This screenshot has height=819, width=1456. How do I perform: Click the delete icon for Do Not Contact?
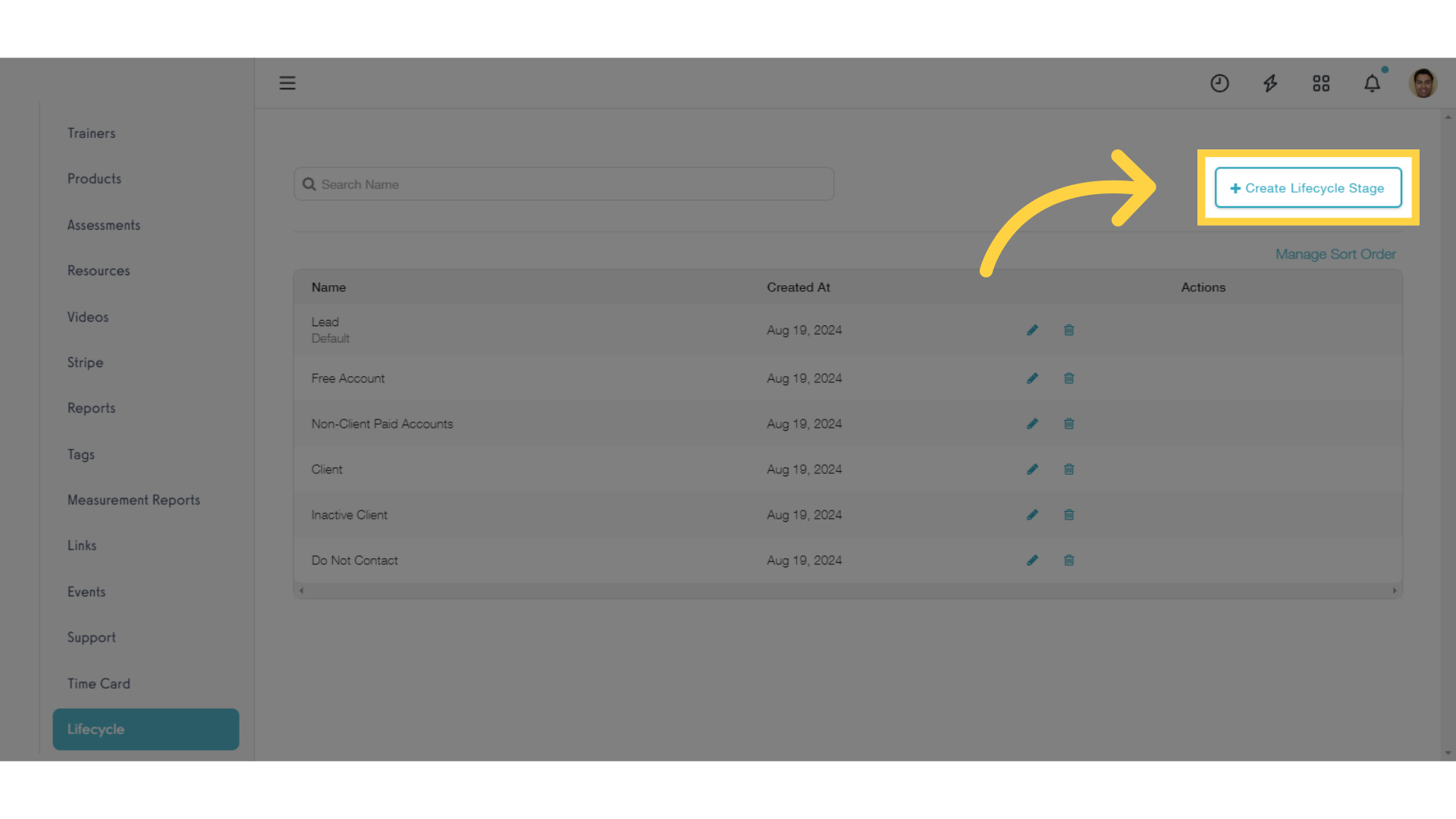(1068, 559)
